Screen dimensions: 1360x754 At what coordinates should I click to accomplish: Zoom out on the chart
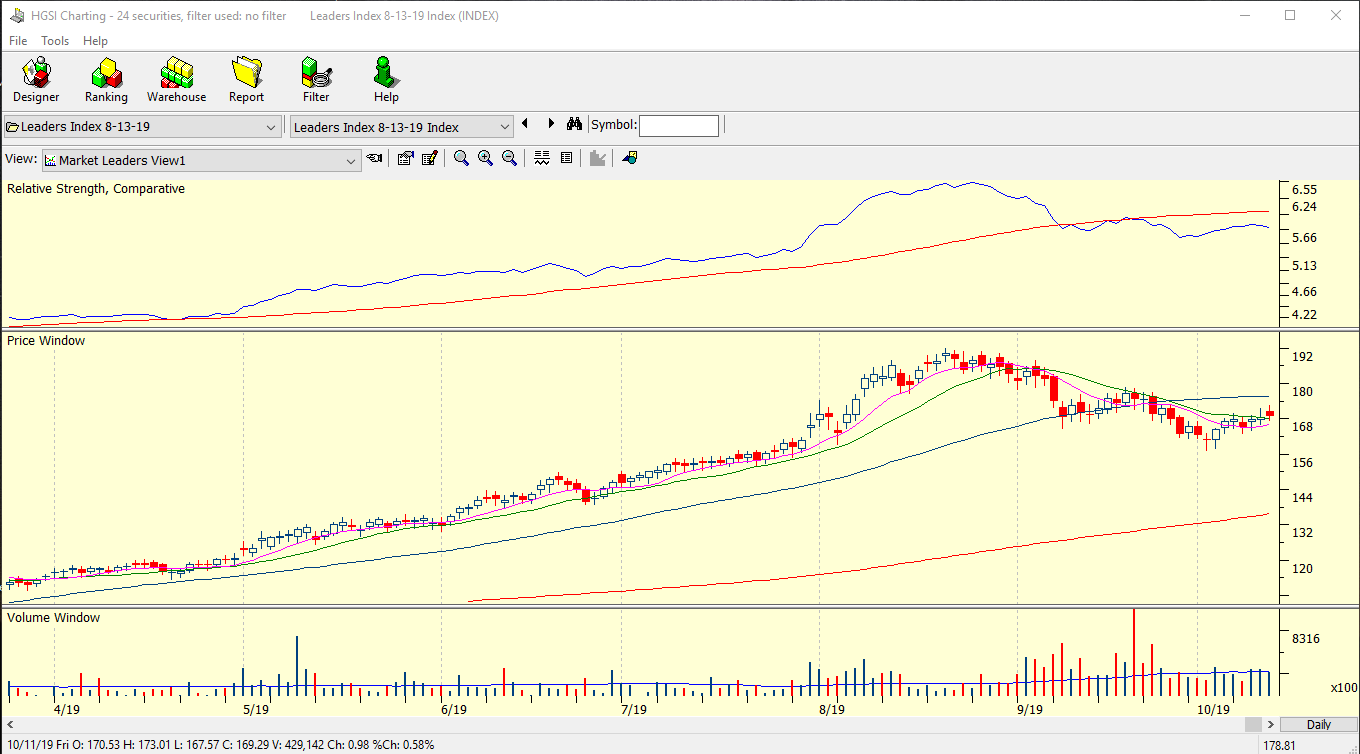point(509,158)
